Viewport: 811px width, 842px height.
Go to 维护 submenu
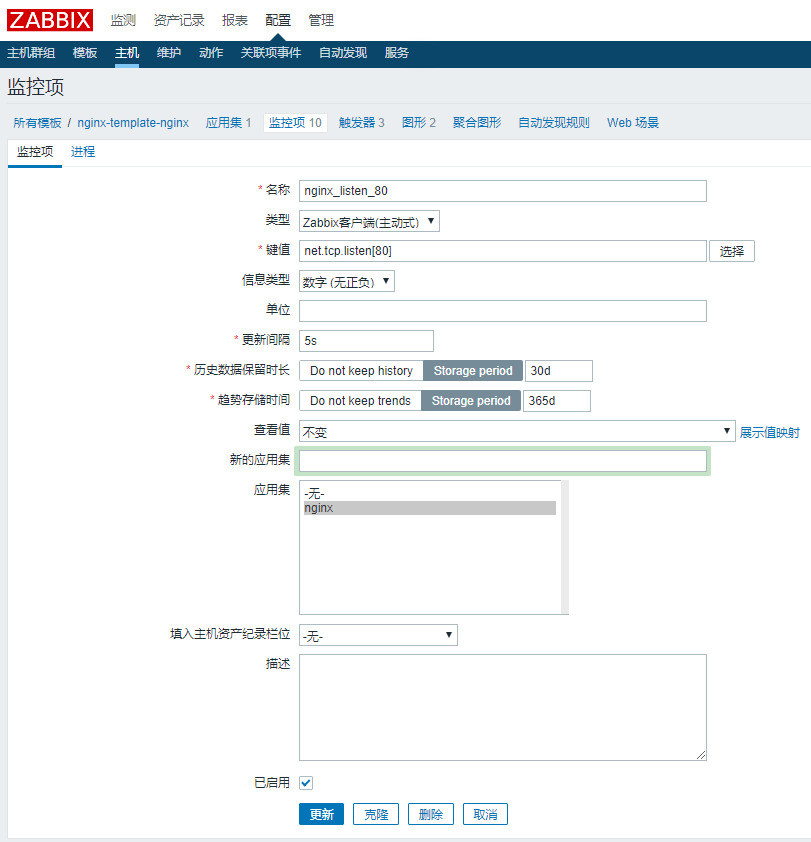point(169,53)
